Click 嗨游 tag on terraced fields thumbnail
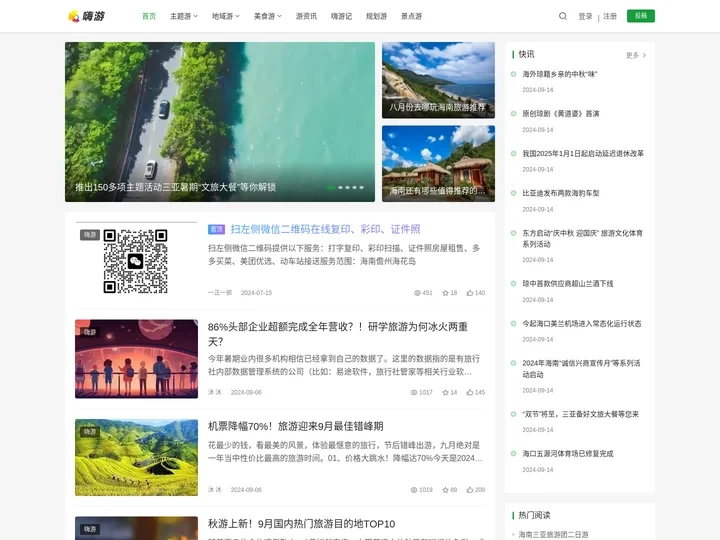This screenshot has width=720, height=540. tap(90, 432)
